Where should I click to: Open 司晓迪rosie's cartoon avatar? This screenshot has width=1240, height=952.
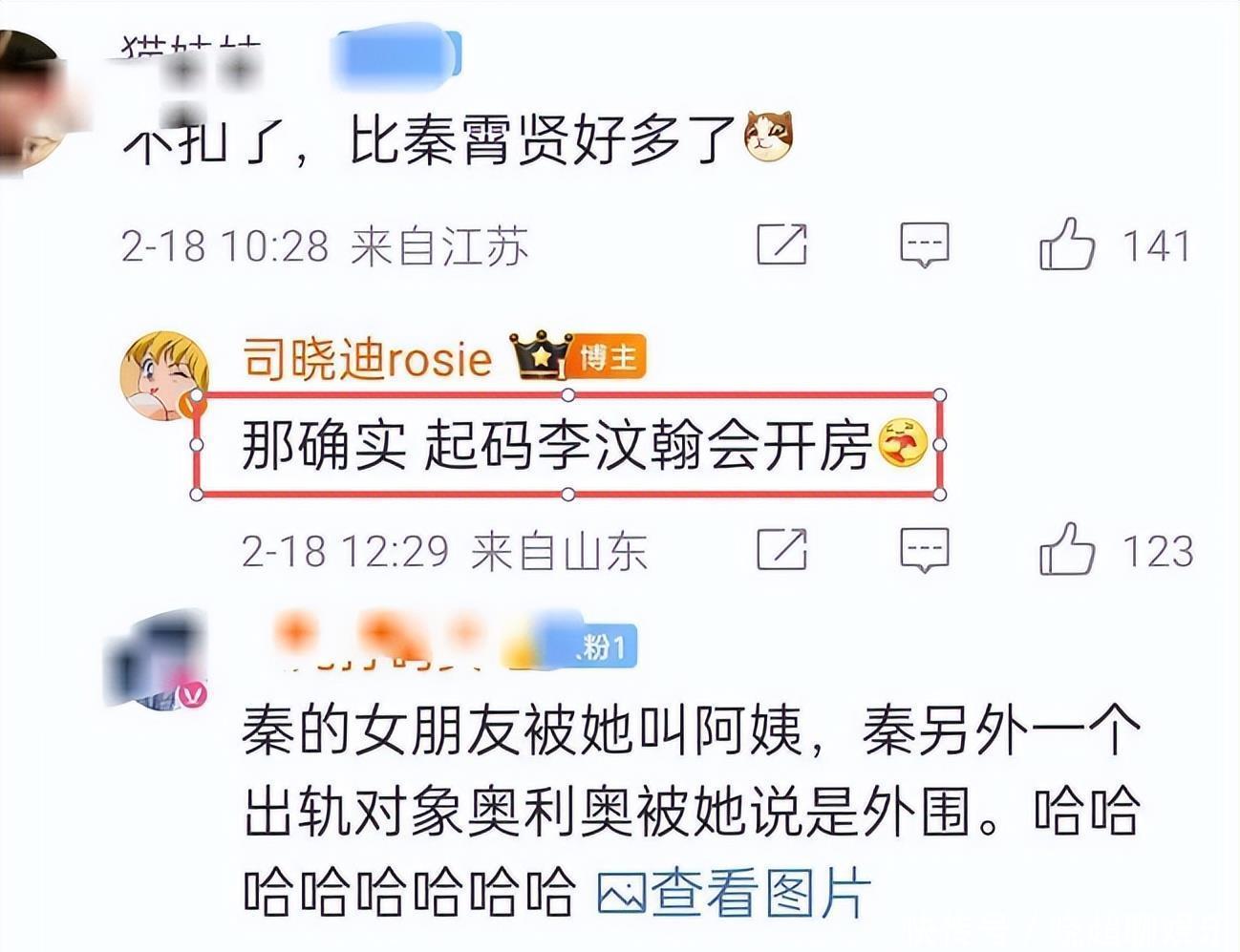164,375
